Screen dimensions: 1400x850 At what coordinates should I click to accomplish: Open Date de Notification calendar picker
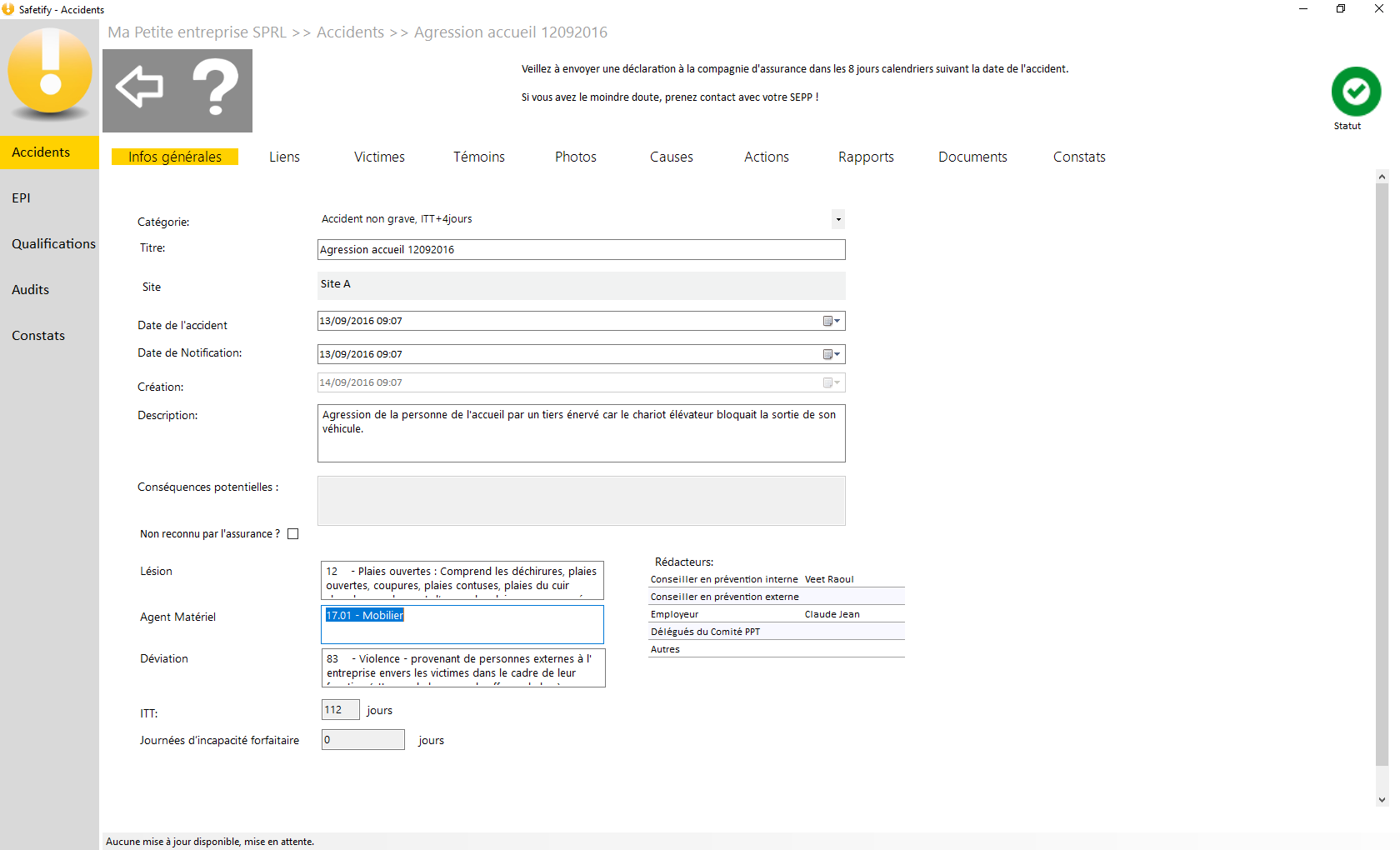pyautogui.click(x=832, y=354)
